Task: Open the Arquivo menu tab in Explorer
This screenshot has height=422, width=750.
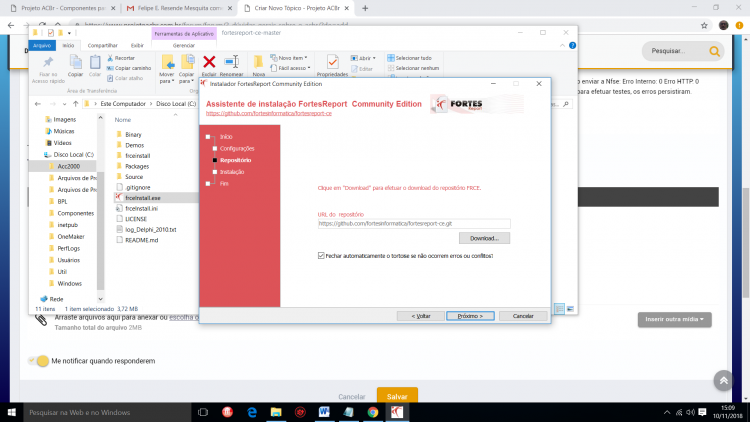Action: tap(42, 45)
